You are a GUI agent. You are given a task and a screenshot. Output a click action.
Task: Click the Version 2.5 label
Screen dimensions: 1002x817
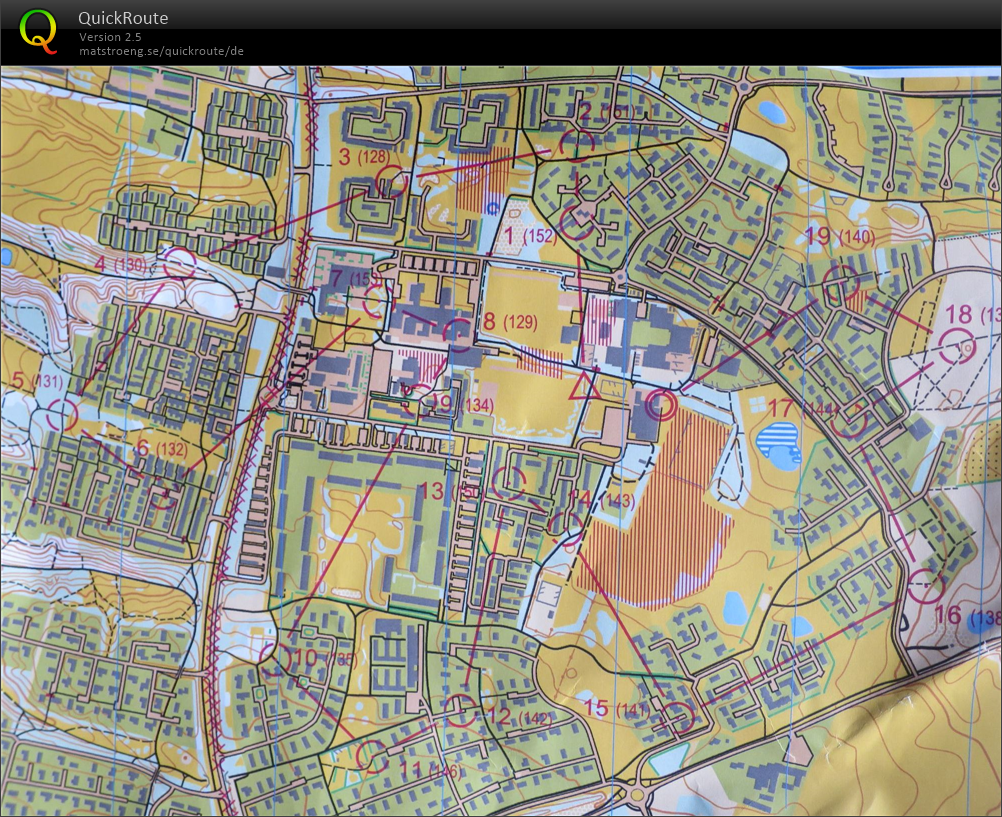pyautogui.click(x=110, y=37)
